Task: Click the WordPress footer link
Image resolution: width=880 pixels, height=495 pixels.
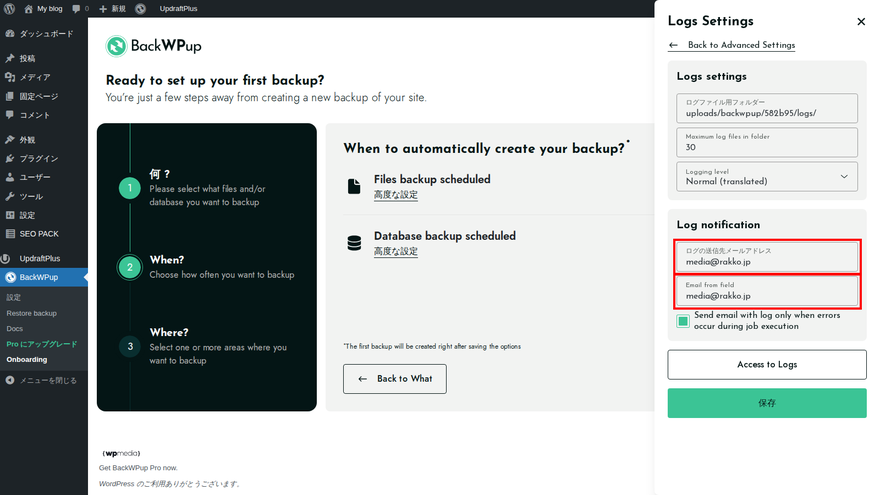Action: pos(116,484)
